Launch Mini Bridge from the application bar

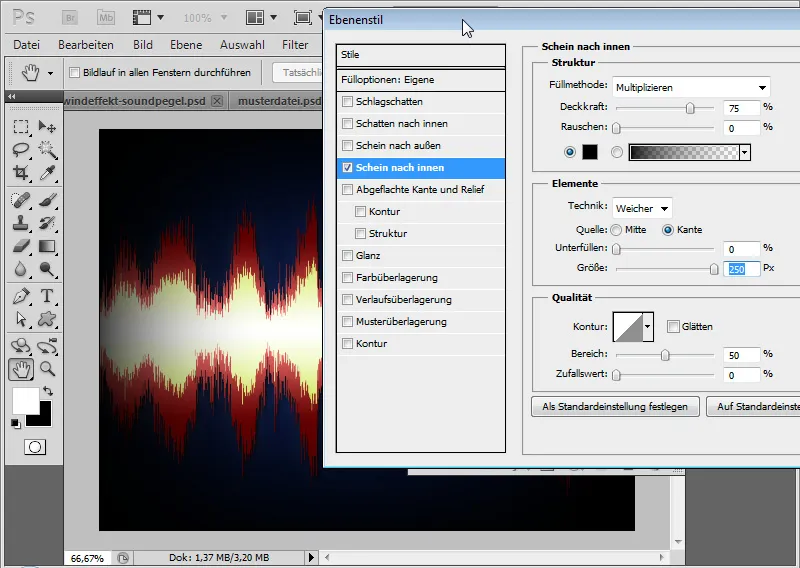(x=106, y=18)
